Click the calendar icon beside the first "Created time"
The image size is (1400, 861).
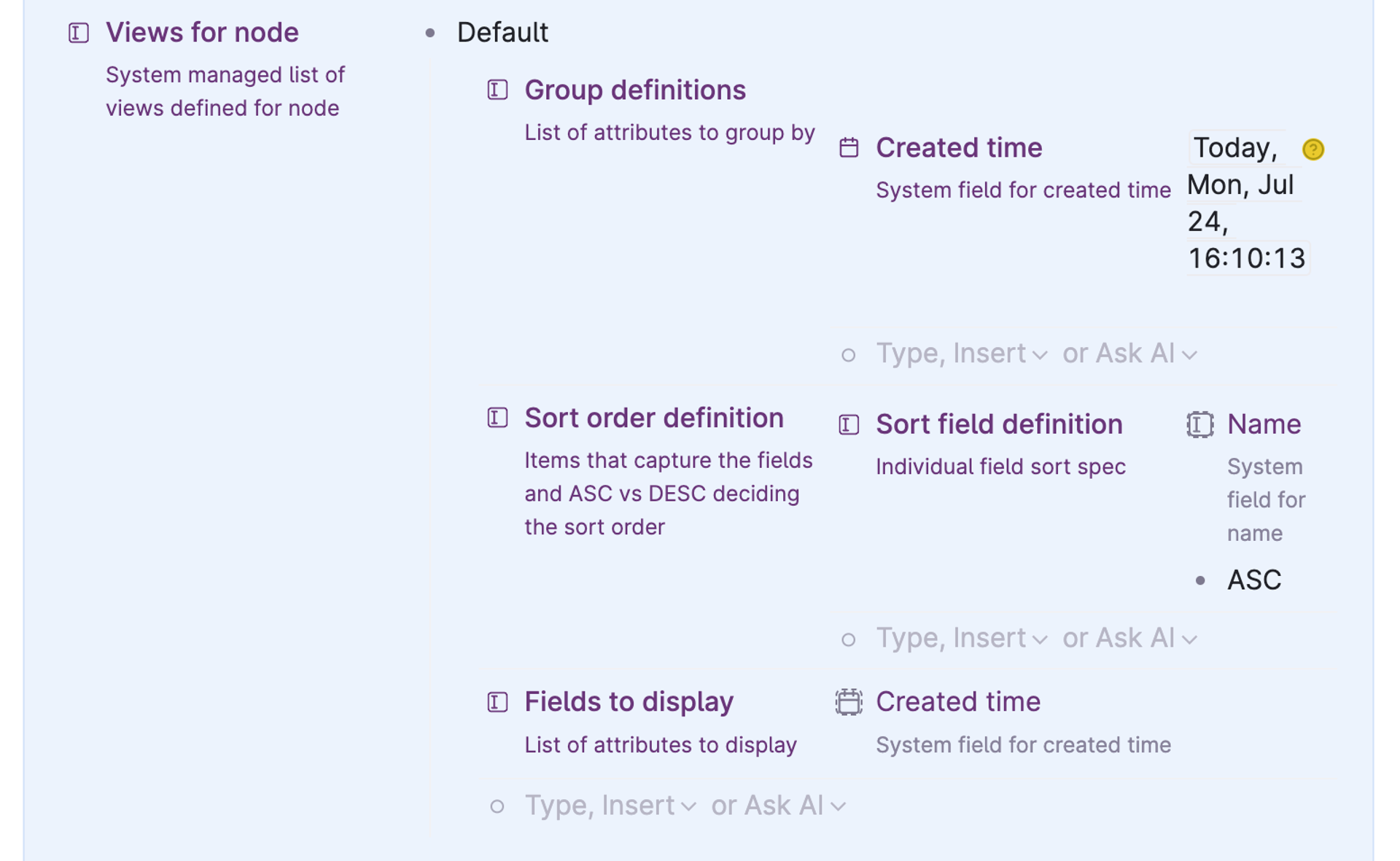(849, 148)
